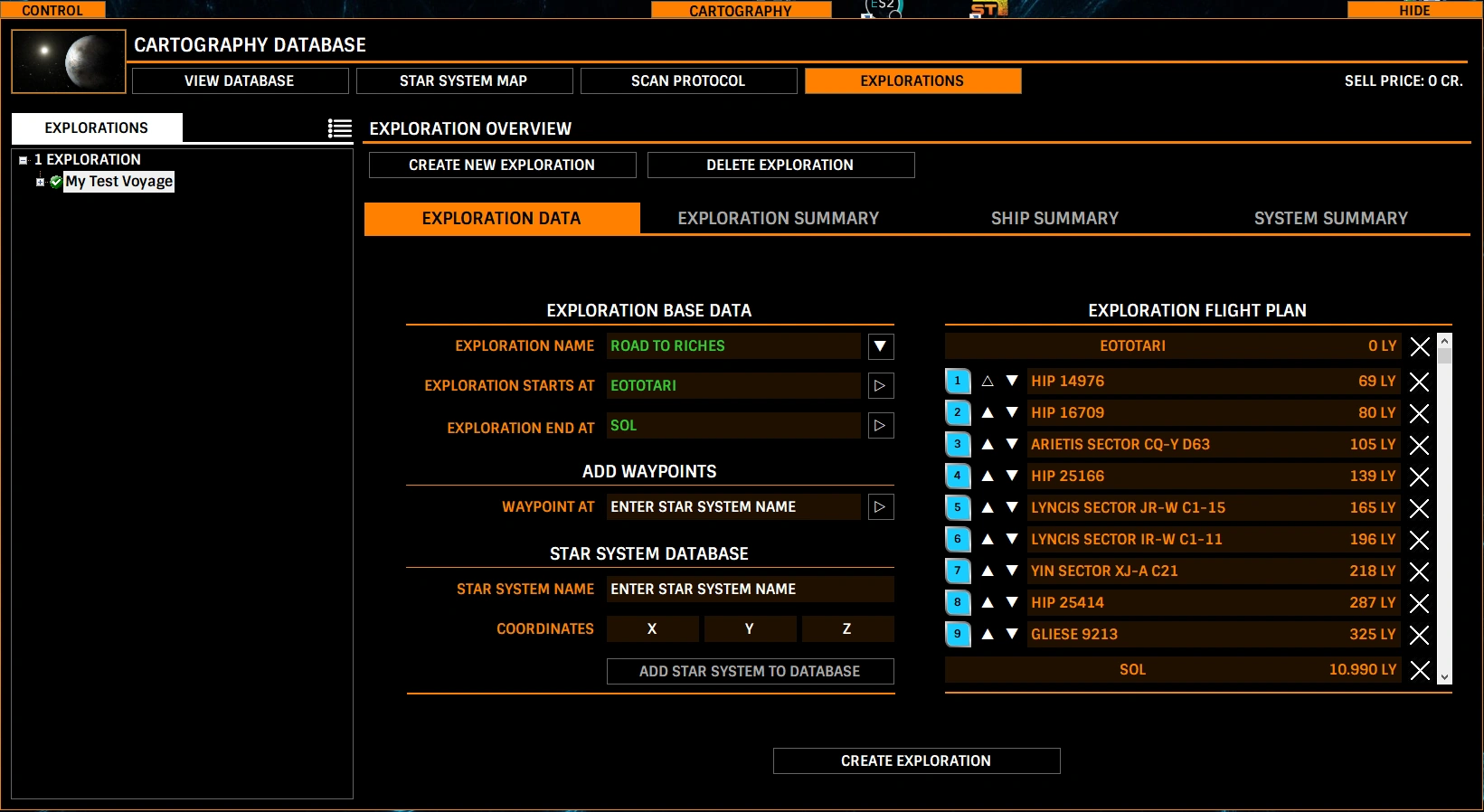Screen dimensions: 1484x812
Task: Move HIP 25166 up in flight plan
Action: click(988, 476)
